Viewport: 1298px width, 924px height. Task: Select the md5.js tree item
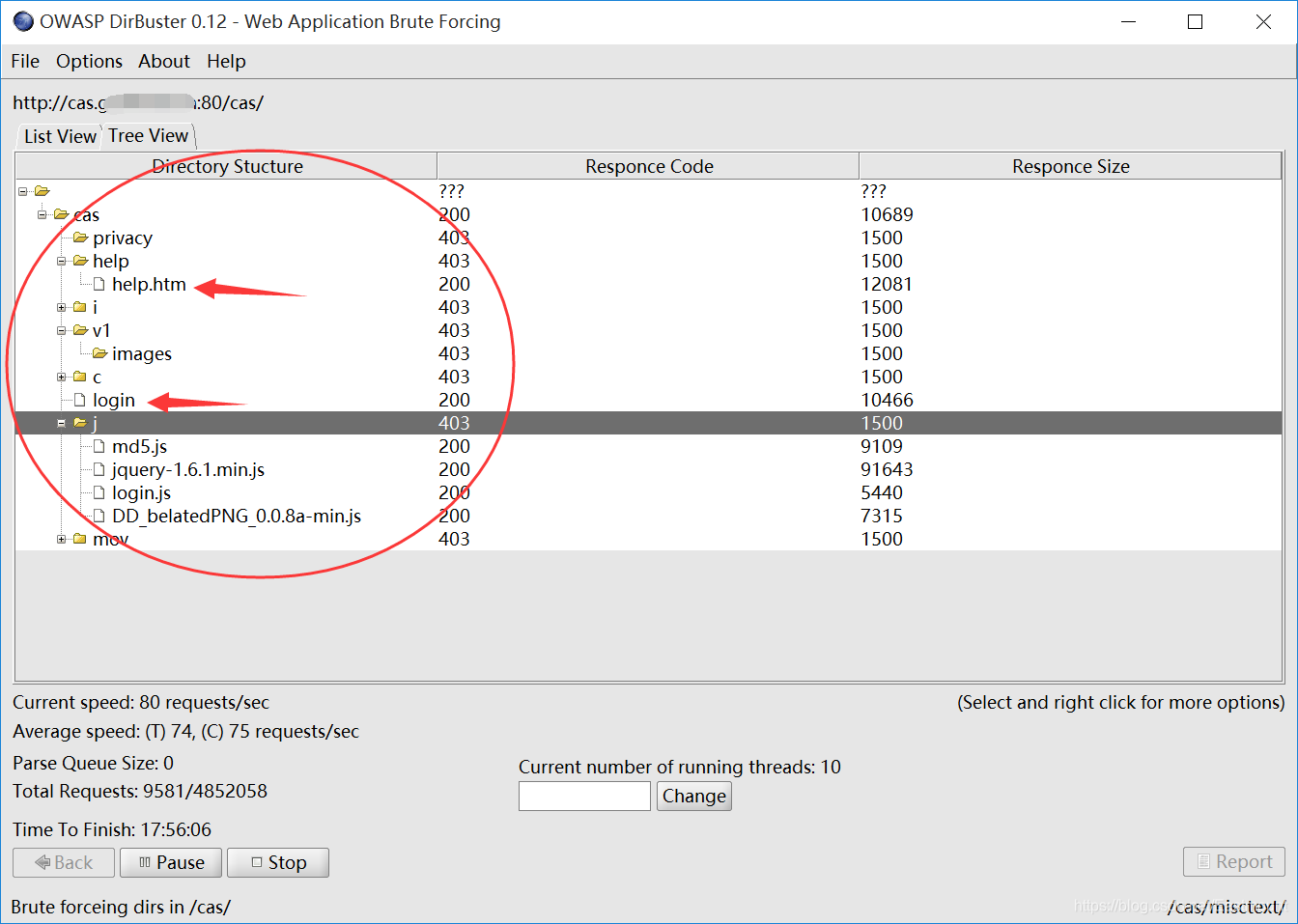(x=139, y=446)
